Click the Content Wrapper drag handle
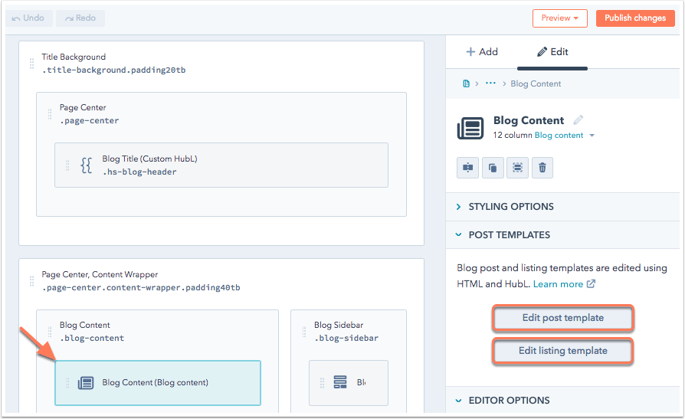This screenshot has width=685, height=419. 31,281
